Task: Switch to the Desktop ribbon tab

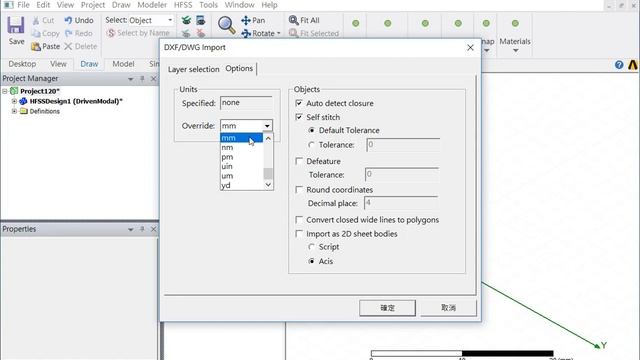Action: 22,64
